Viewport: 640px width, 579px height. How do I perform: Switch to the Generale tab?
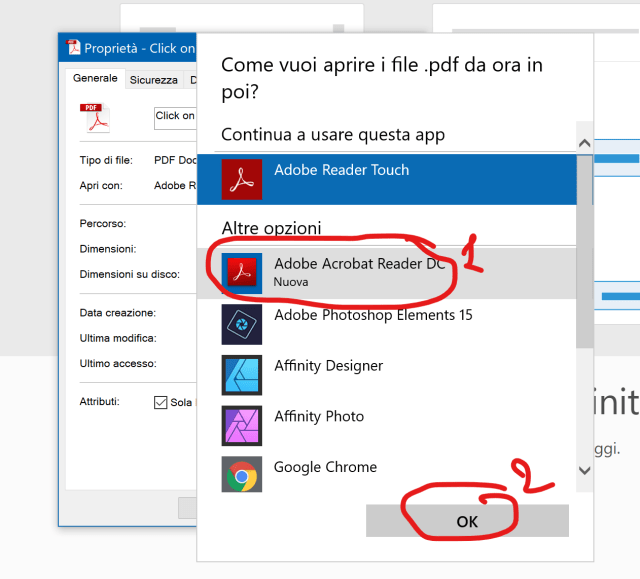[x=95, y=79]
